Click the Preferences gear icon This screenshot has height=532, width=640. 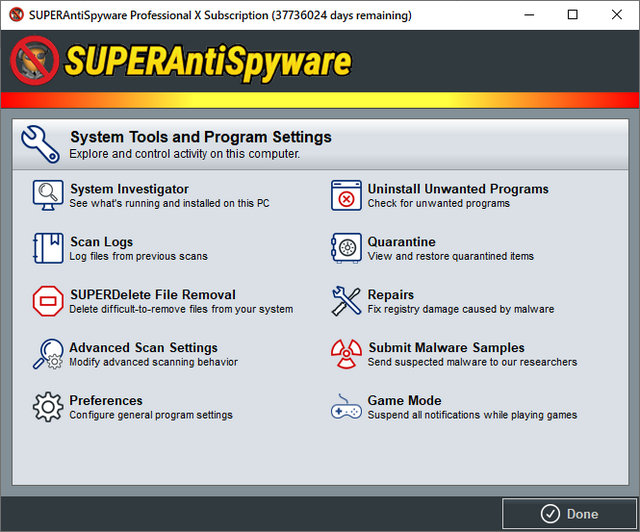[x=47, y=407]
